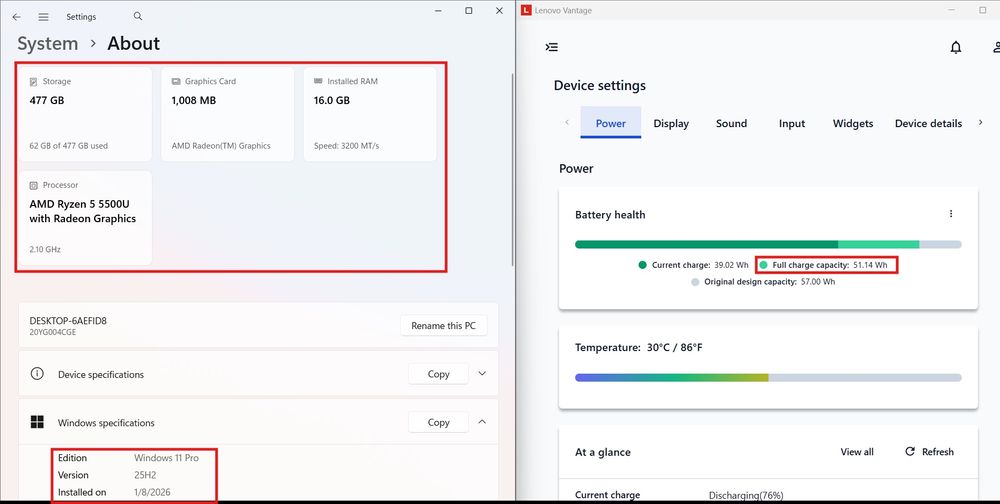The image size is (1000, 504).
Task: Click the Battery health capacity bar
Action: tap(768, 244)
